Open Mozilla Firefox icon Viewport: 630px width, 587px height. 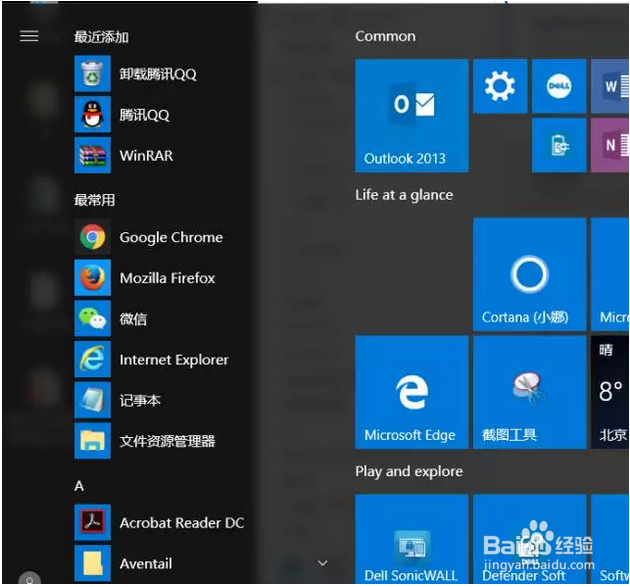click(92, 278)
